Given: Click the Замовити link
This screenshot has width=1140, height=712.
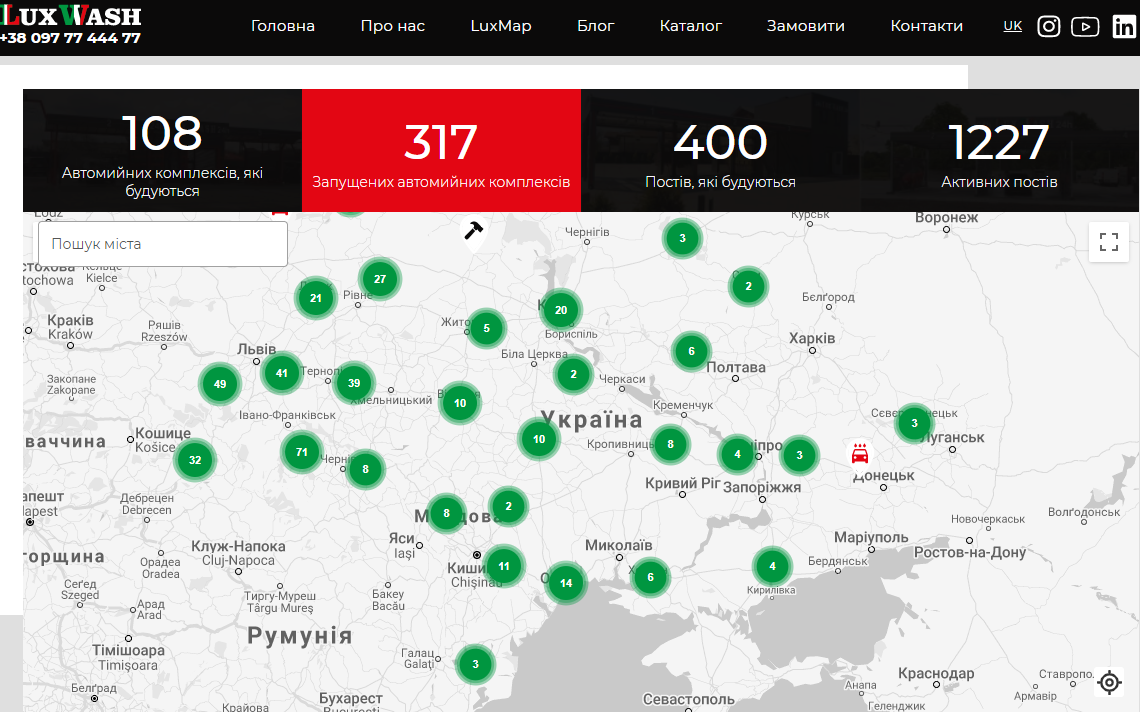Looking at the screenshot, I should click(x=806, y=26).
